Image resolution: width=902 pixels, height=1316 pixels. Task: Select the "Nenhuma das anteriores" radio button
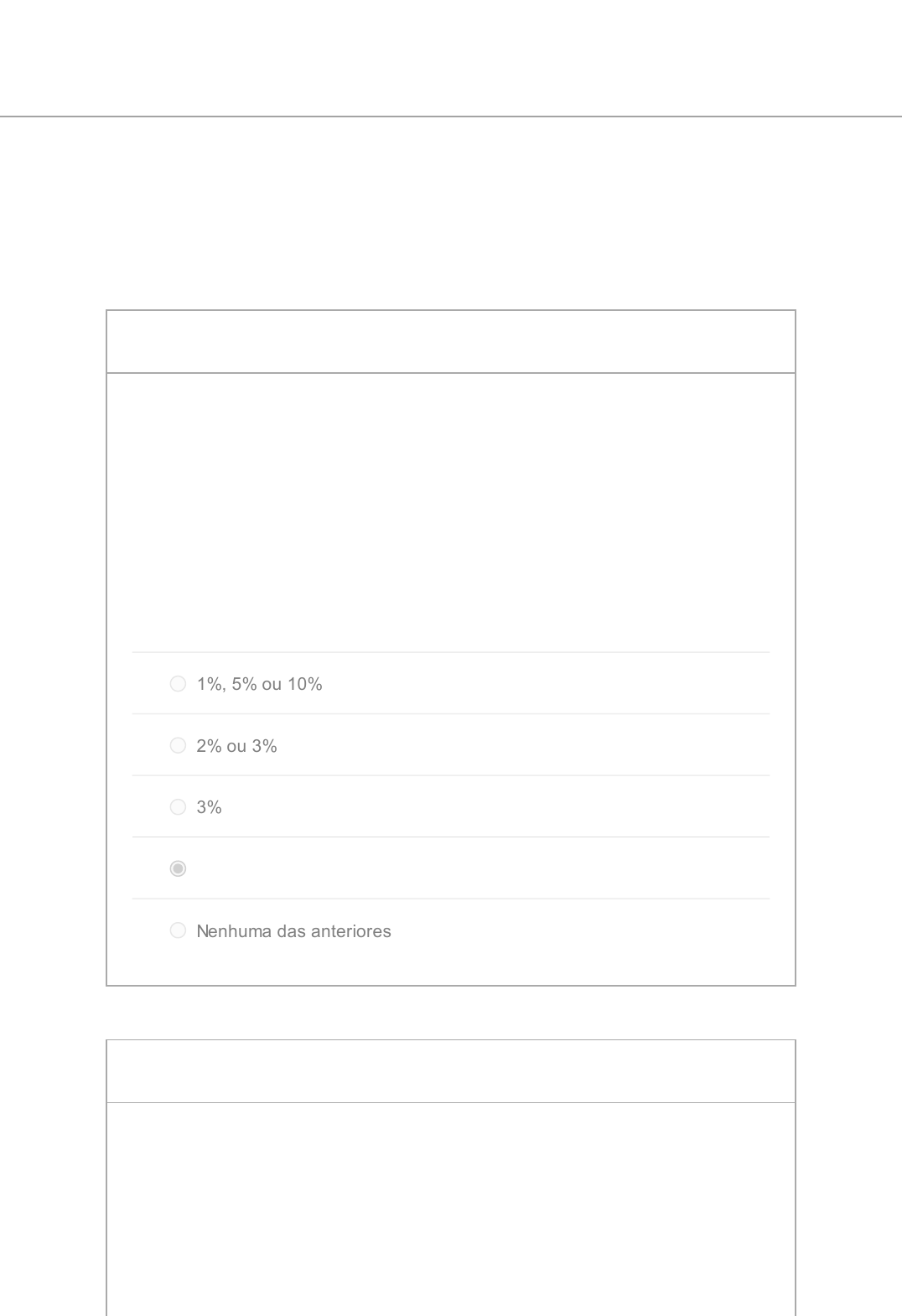[x=178, y=930]
